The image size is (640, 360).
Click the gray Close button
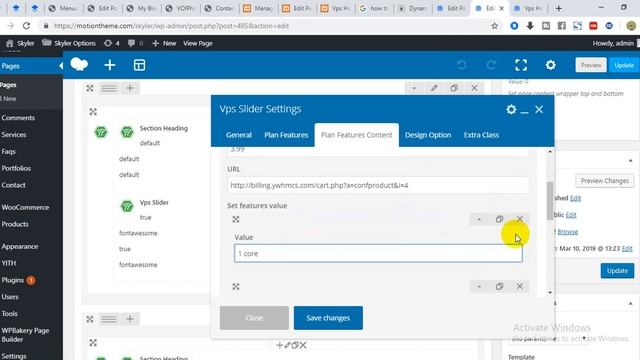[254, 318]
